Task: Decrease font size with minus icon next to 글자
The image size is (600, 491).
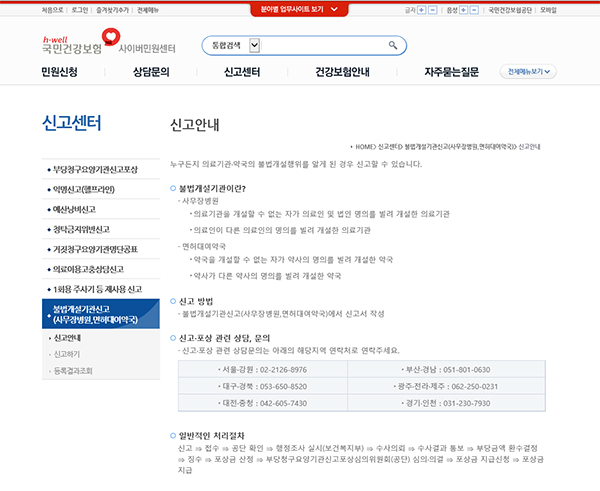Action: coord(432,10)
